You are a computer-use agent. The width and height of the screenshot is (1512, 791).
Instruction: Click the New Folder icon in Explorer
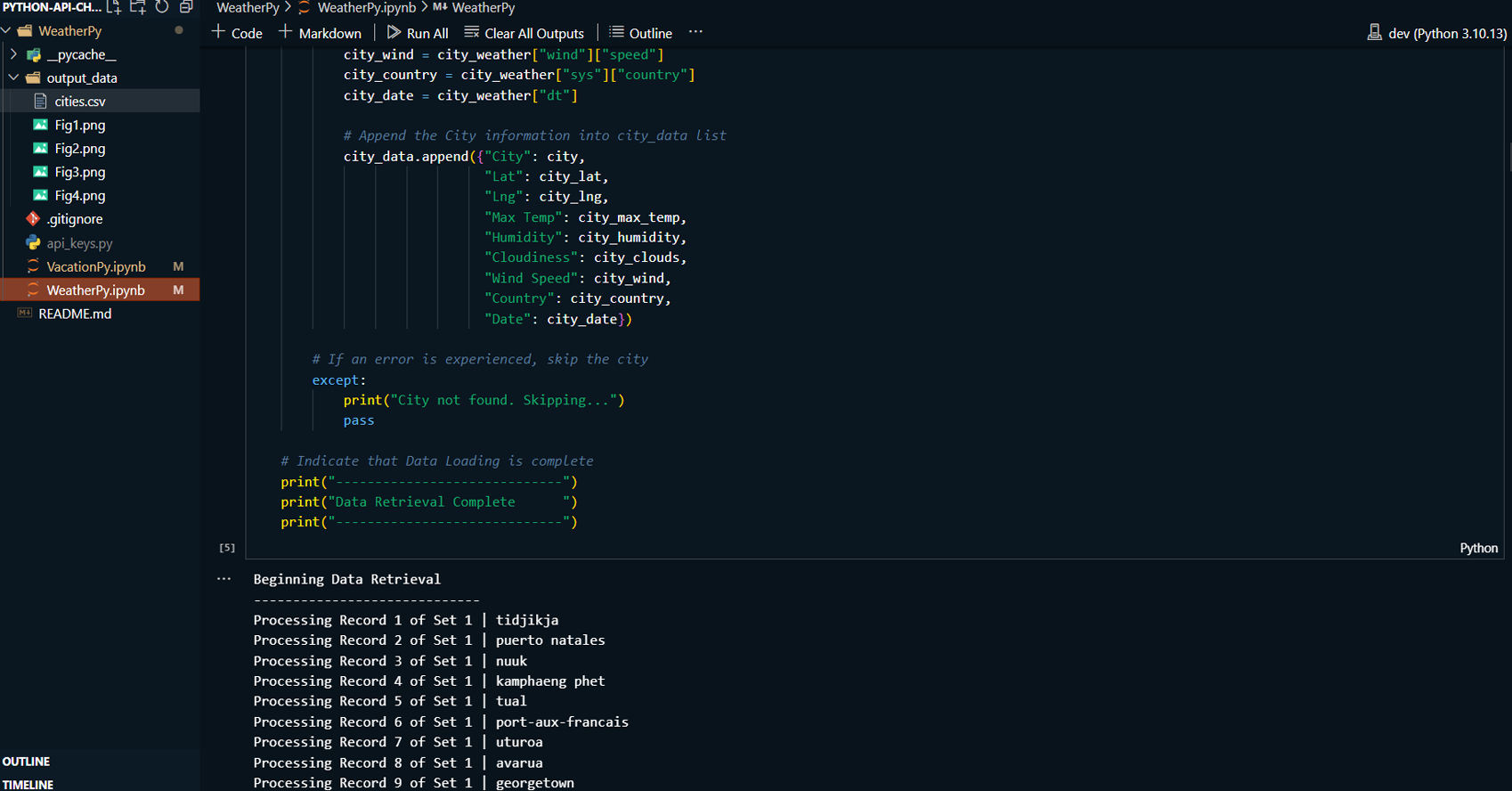[138, 7]
